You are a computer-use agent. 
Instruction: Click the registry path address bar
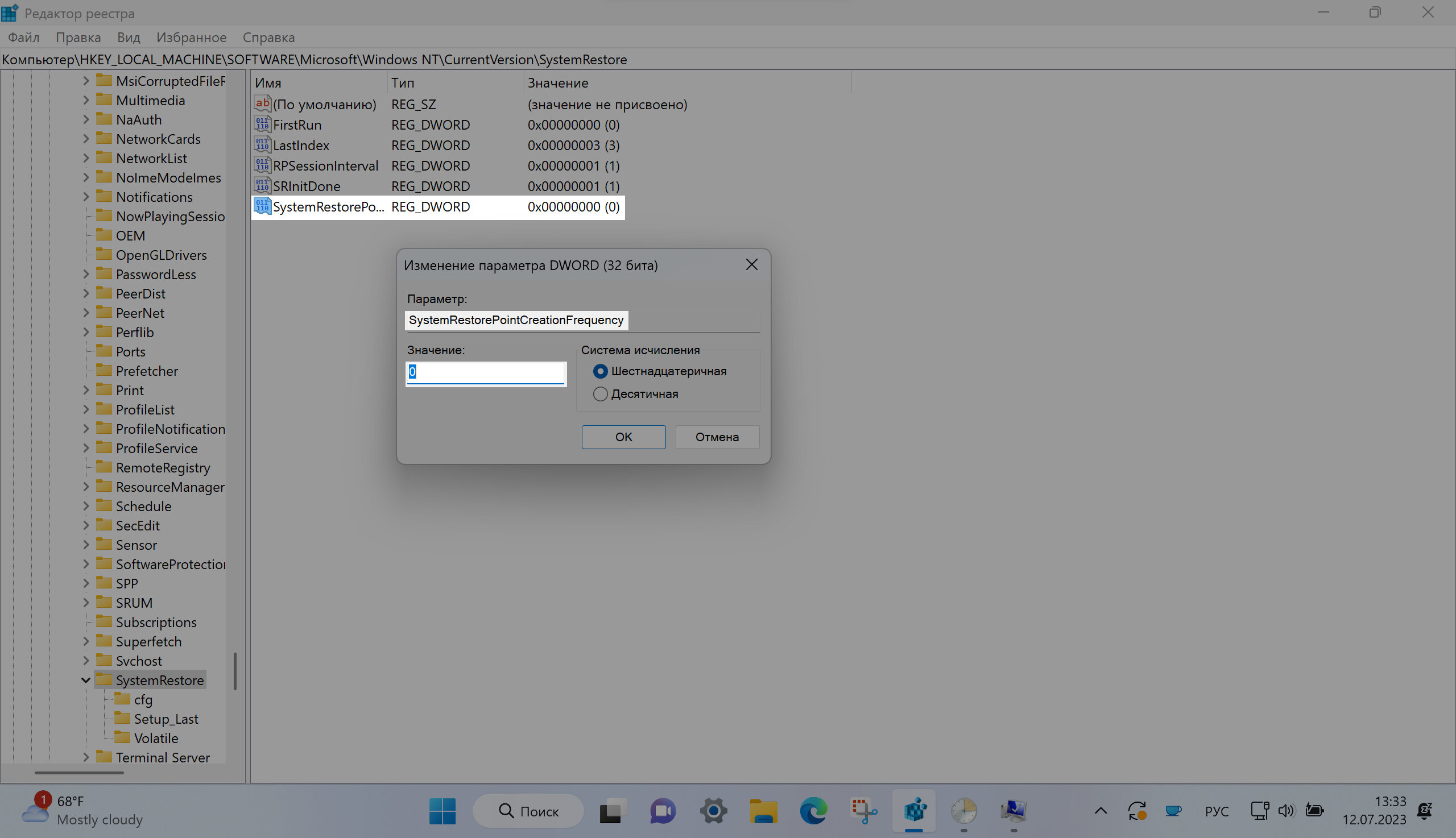pos(727,59)
